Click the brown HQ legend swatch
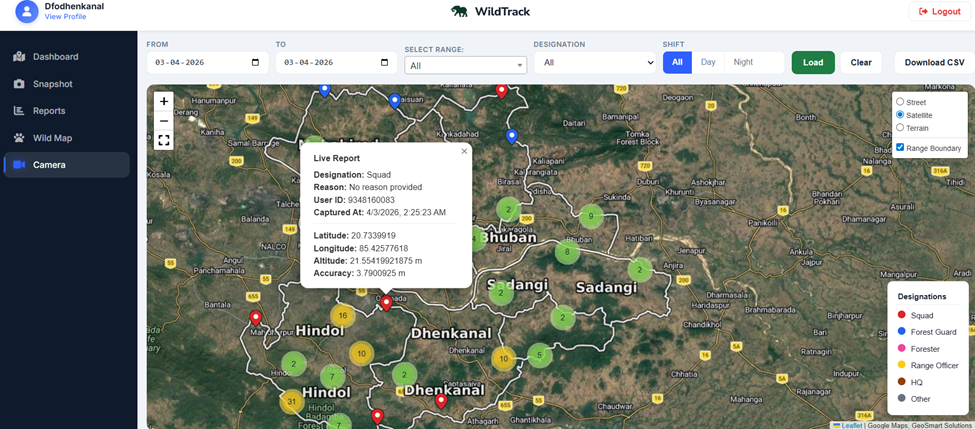The width and height of the screenshot is (975, 429). (x=902, y=382)
